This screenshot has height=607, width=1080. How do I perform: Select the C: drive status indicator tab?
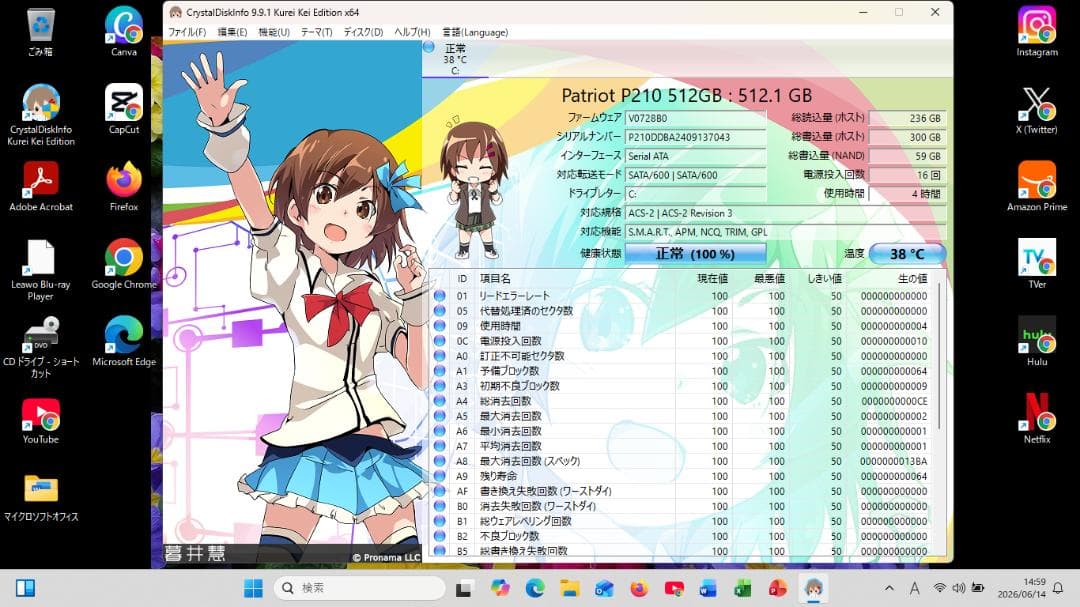click(x=455, y=59)
